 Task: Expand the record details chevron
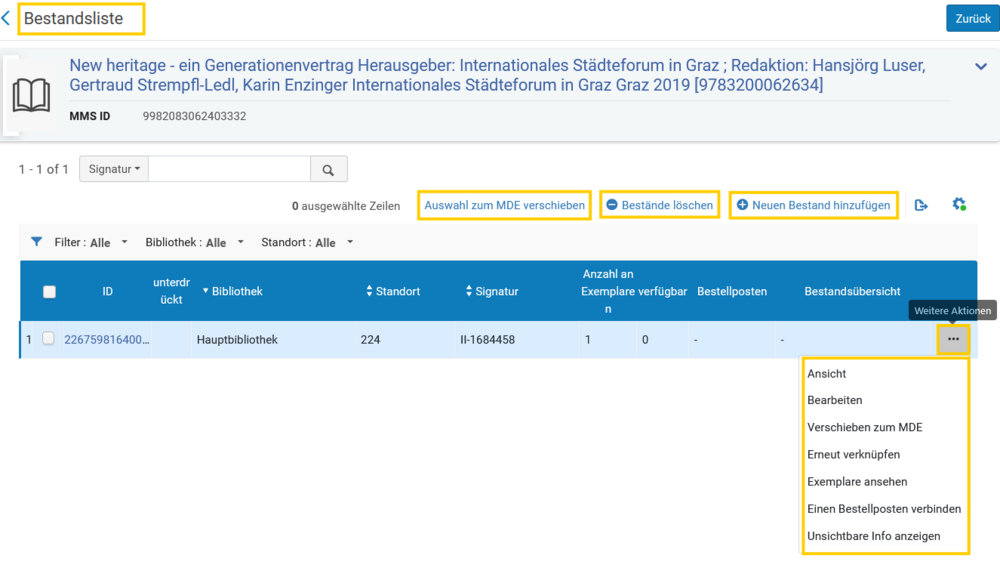pos(981,66)
